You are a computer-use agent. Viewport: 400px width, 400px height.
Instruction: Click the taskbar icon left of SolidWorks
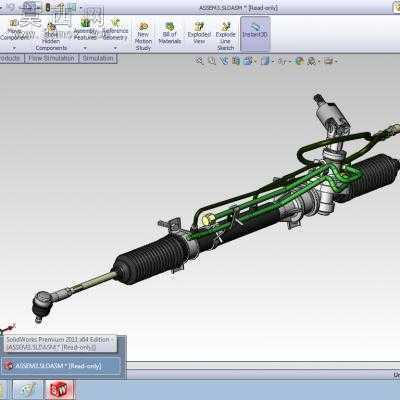28,390
